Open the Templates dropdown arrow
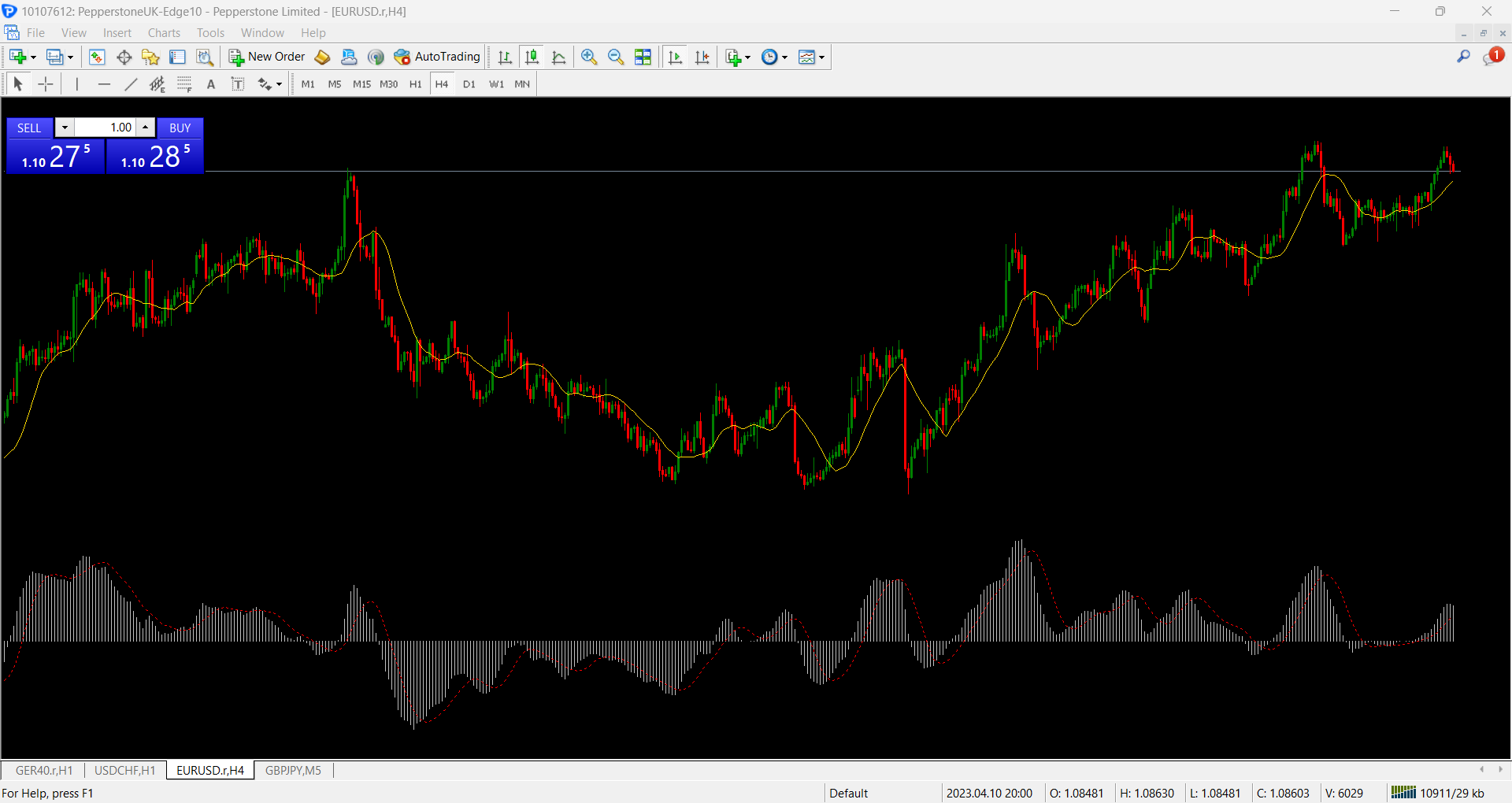This screenshot has width=1512, height=803. 821,57
